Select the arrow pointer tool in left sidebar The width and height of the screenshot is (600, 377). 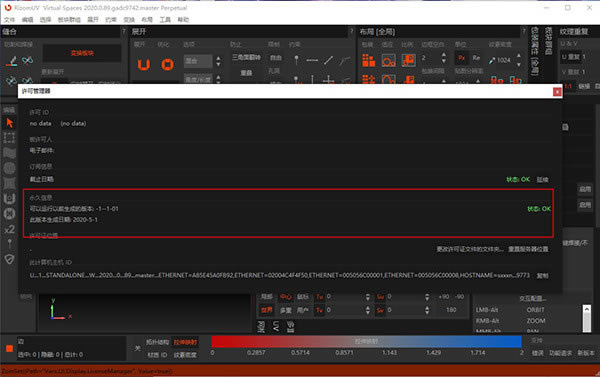[x=10, y=123]
